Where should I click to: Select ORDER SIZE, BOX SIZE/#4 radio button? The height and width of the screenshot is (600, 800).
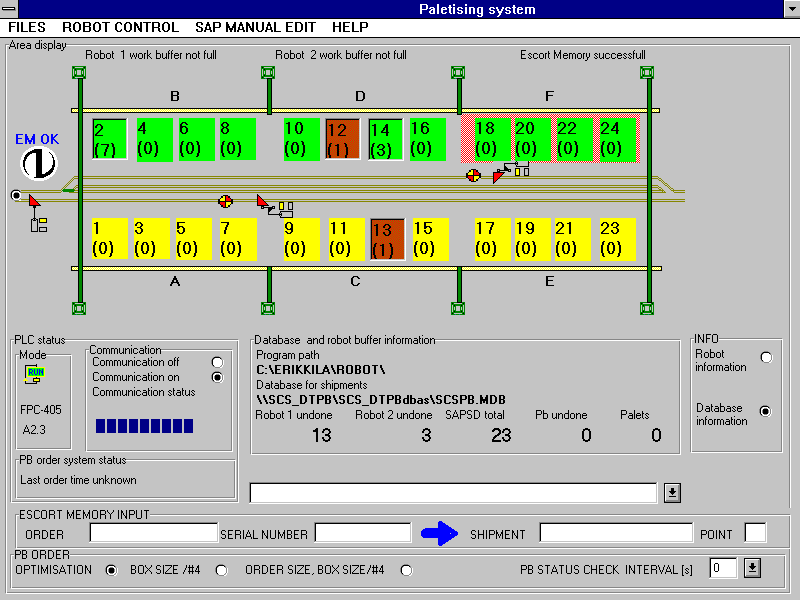point(406,570)
